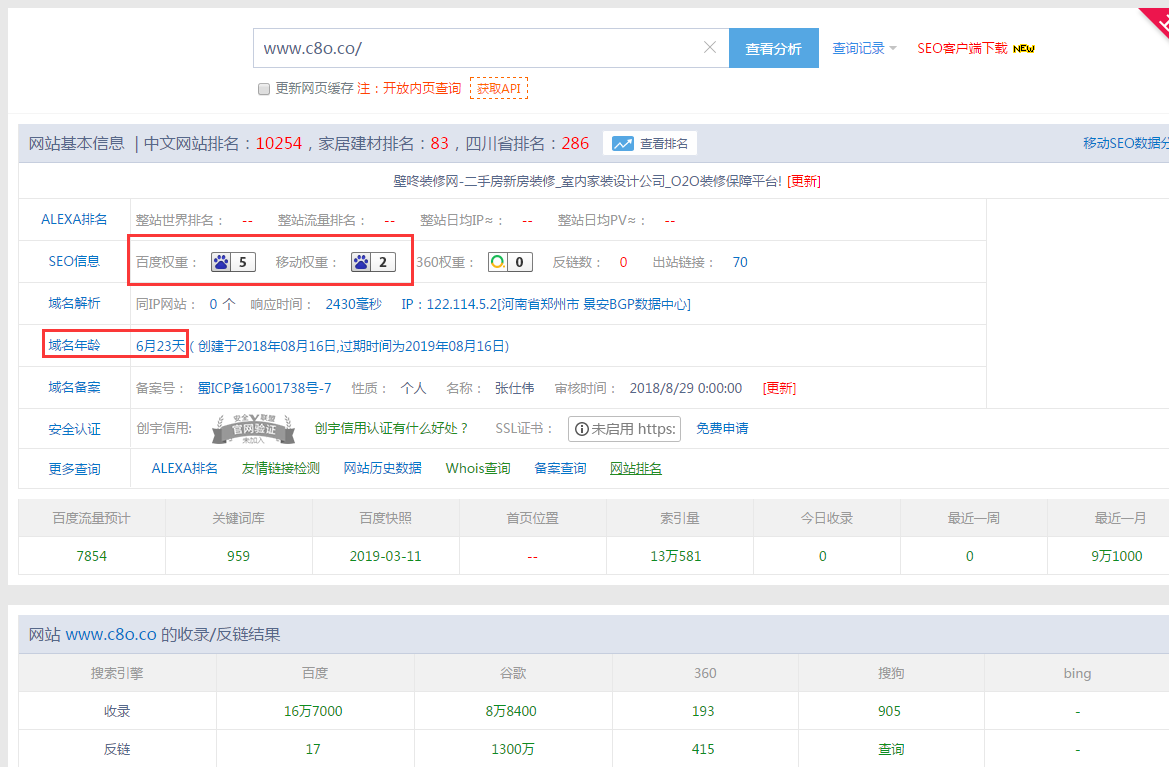Click the 免费申请 SSL certificate link
The height and width of the screenshot is (767, 1169).
(722, 428)
